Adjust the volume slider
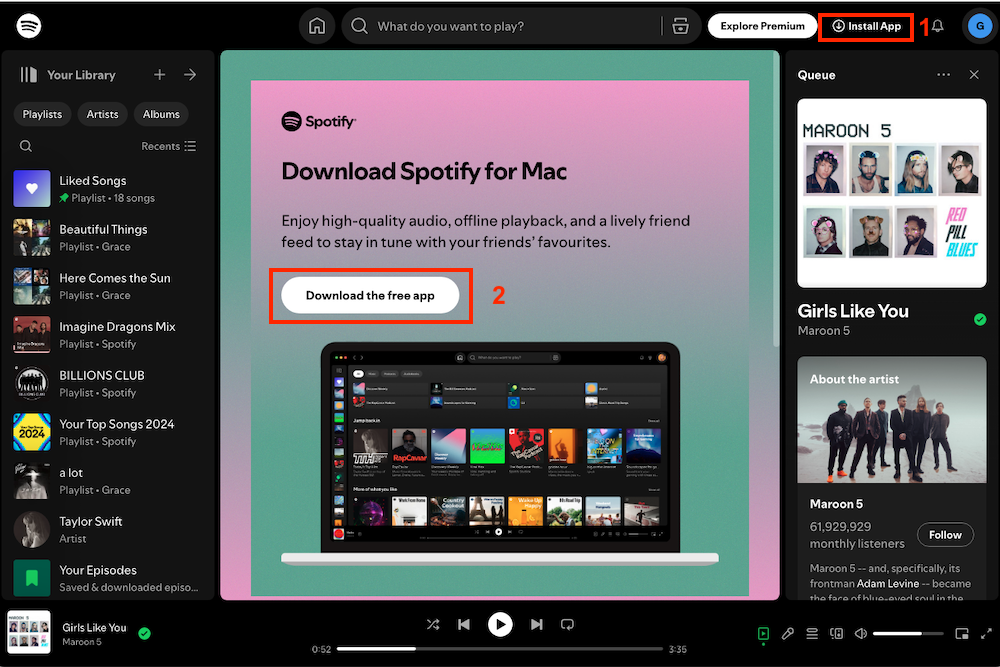This screenshot has height=667, width=1000. [x=908, y=634]
